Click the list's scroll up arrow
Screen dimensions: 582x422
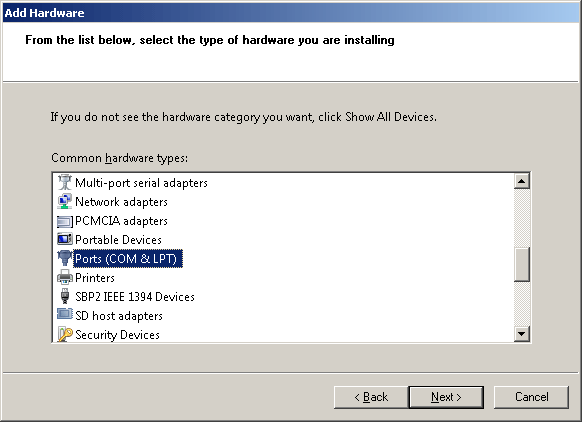521,181
